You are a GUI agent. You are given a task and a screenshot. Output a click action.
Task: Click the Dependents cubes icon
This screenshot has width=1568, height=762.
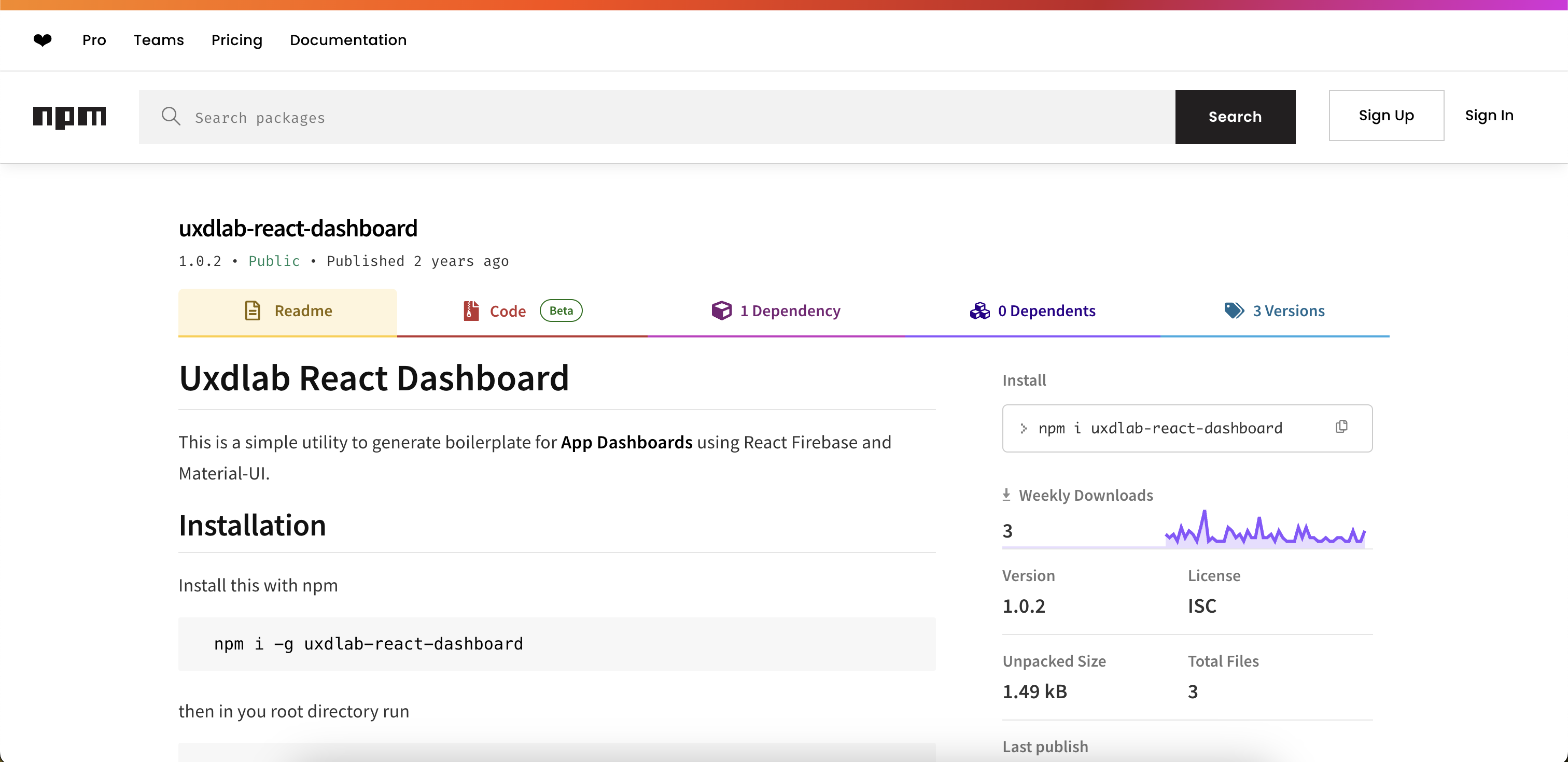pos(979,311)
